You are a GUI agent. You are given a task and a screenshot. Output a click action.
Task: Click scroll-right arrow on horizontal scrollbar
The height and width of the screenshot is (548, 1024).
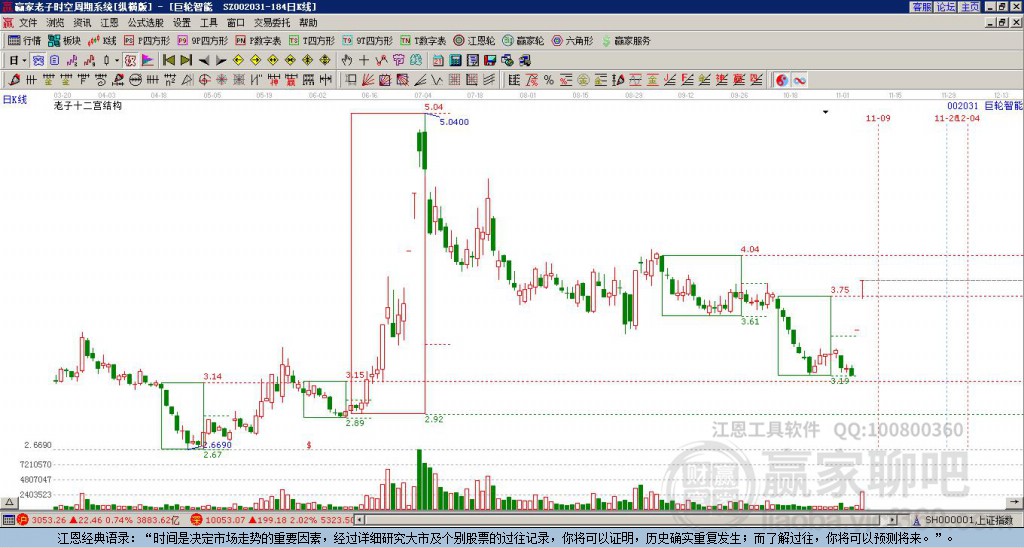pyautogui.click(x=893, y=520)
